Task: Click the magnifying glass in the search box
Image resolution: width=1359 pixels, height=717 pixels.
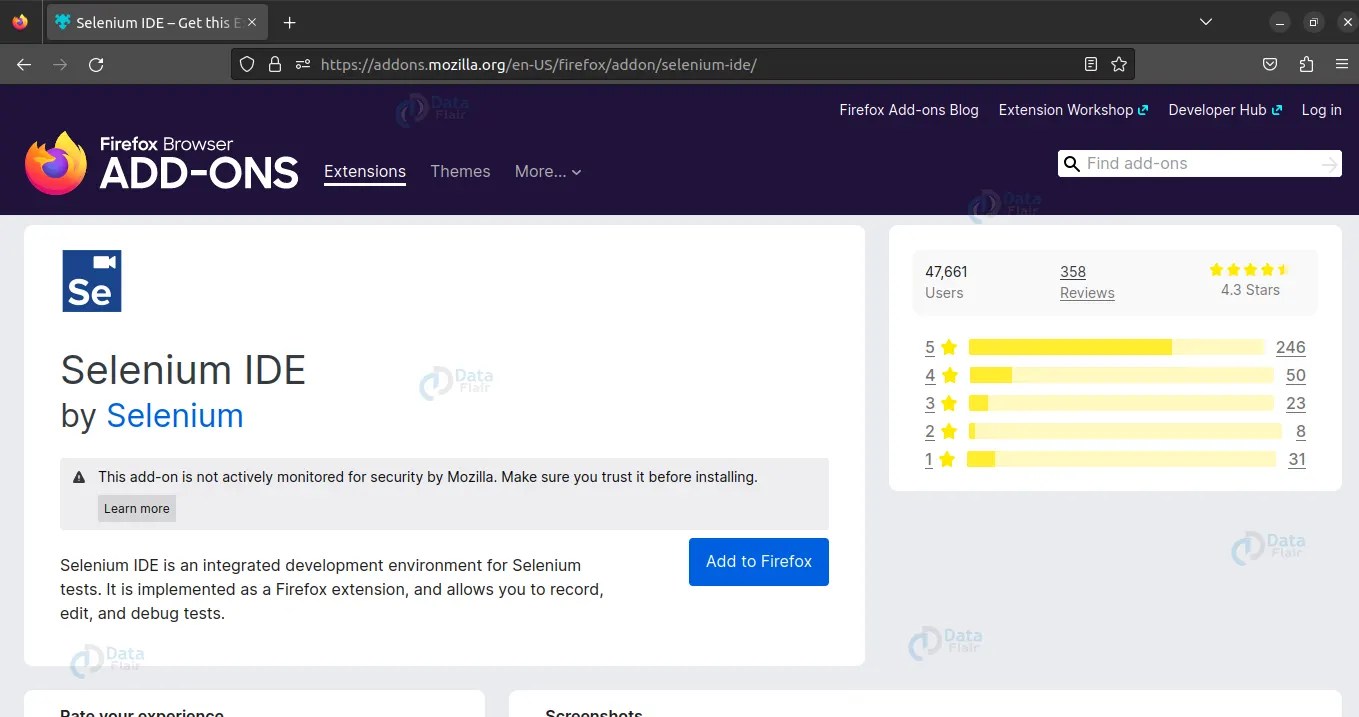Action: coord(1071,163)
